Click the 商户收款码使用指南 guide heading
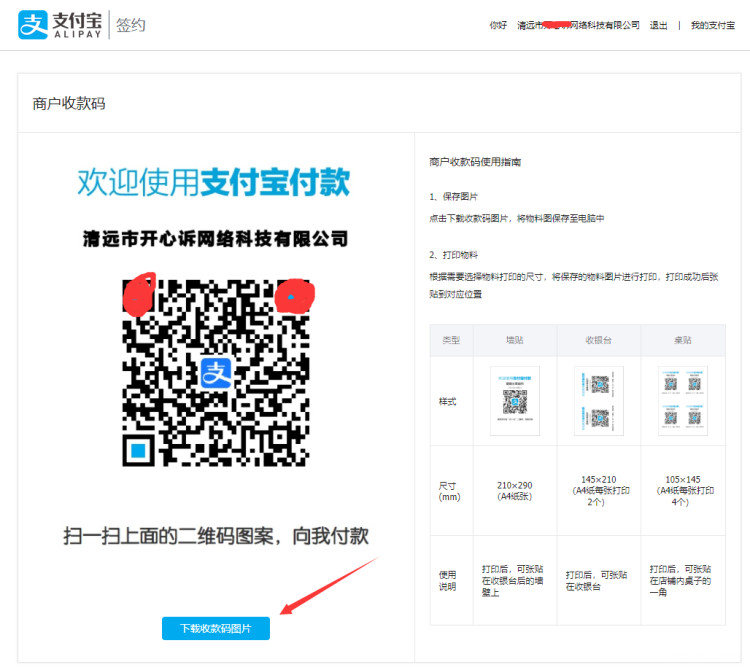Screen dimensions: 750x670 [x=474, y=161]
